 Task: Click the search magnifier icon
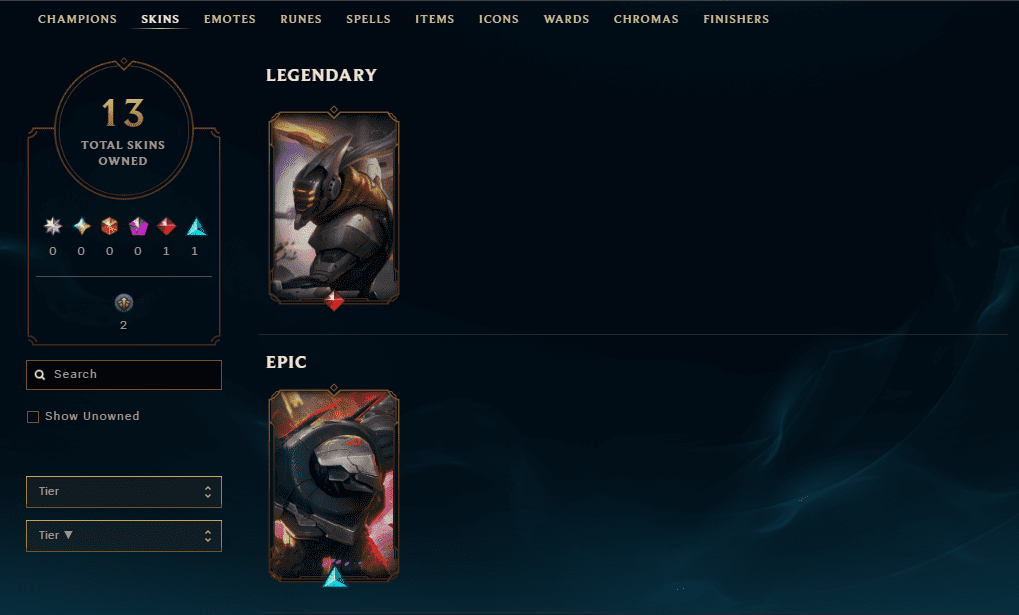tap(40, 375)
